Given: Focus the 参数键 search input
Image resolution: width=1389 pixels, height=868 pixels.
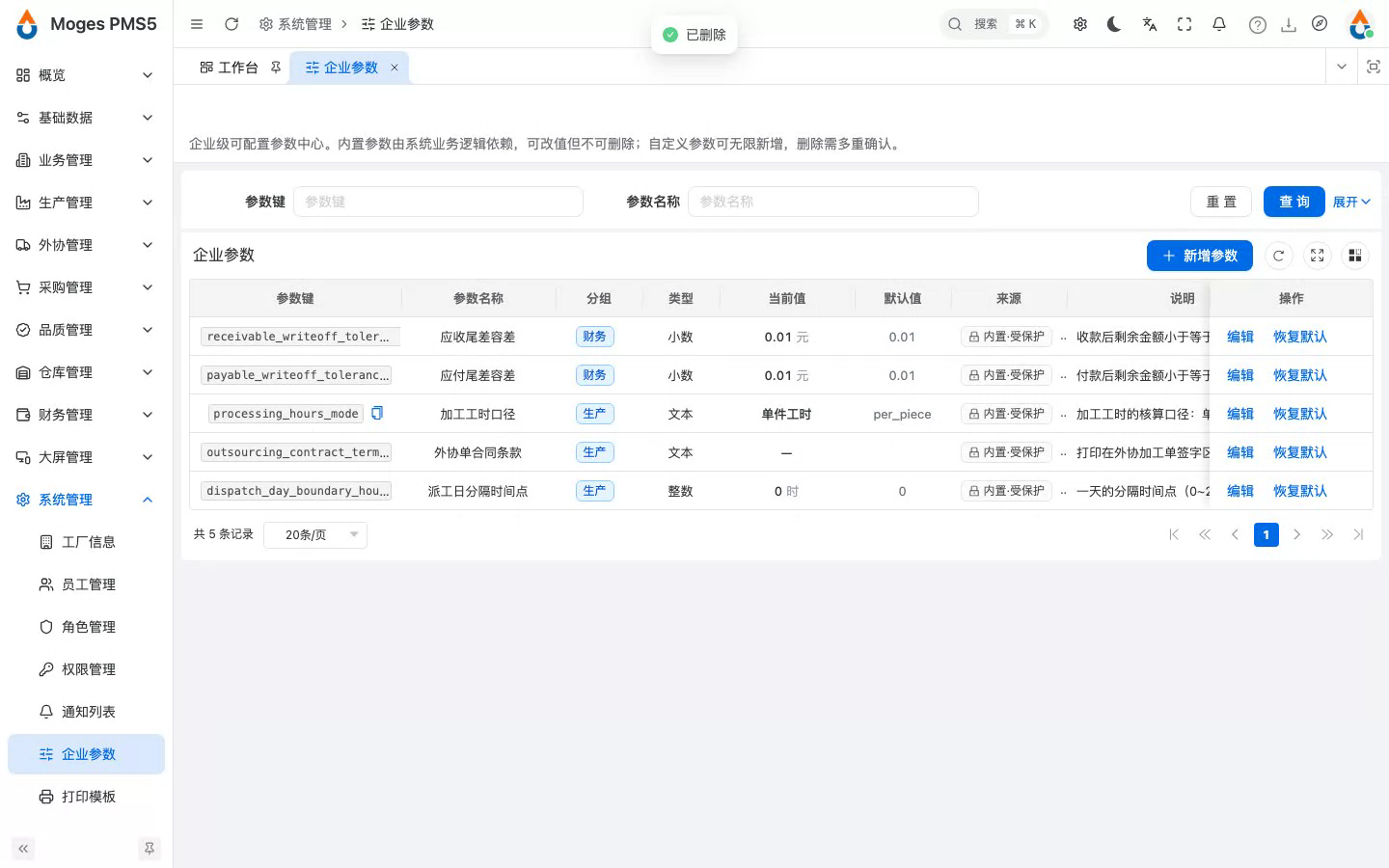Looking at the screenshot, I should point(438,202).
